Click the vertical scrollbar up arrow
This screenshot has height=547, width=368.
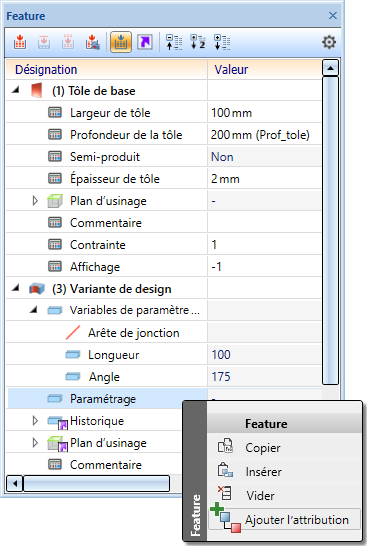(330, 68)
